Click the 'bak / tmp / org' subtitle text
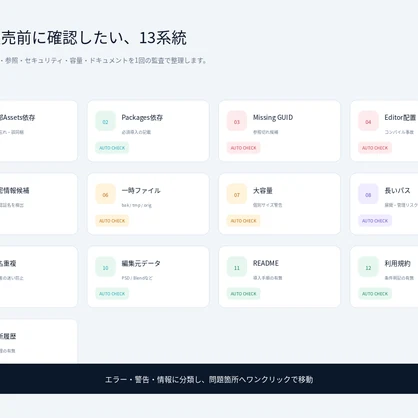Viewport: 418px width, 418px height. click(x=137, y=205)
